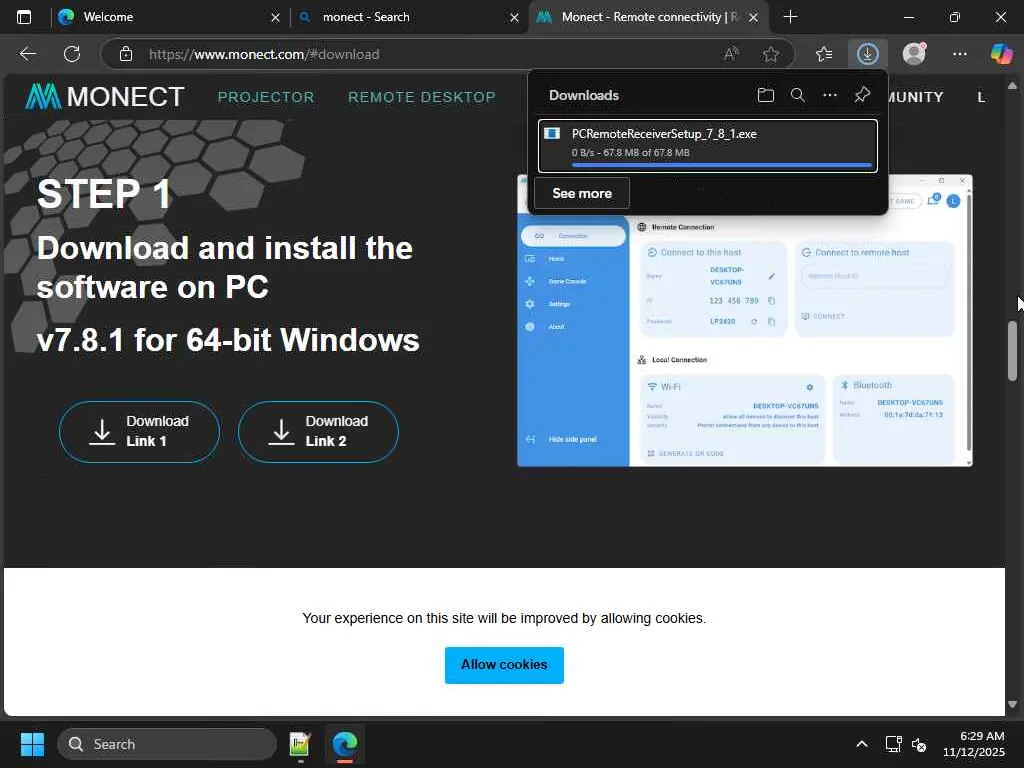The image size is (1024, 768).
Task: Open site information lock icon
Action: [126, 54]
